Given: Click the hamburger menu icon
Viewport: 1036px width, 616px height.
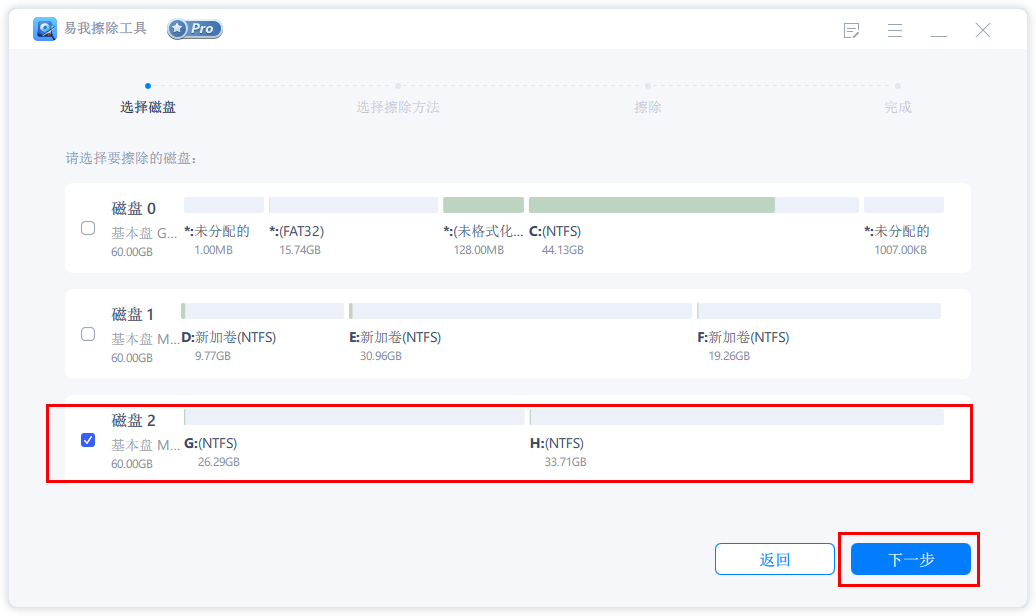Looking at the screenshot, I should [894, 31].
